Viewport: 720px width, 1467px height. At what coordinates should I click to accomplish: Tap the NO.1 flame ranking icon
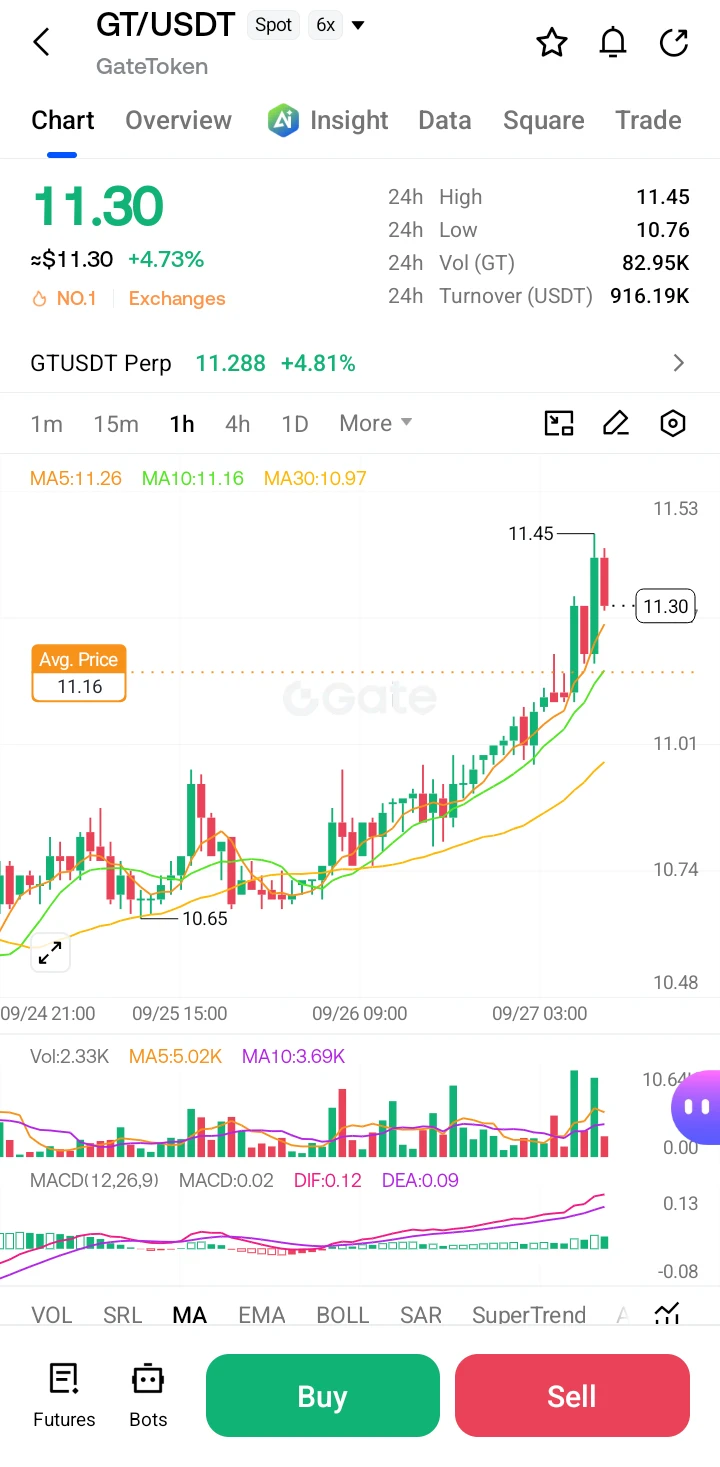[40, 298]
